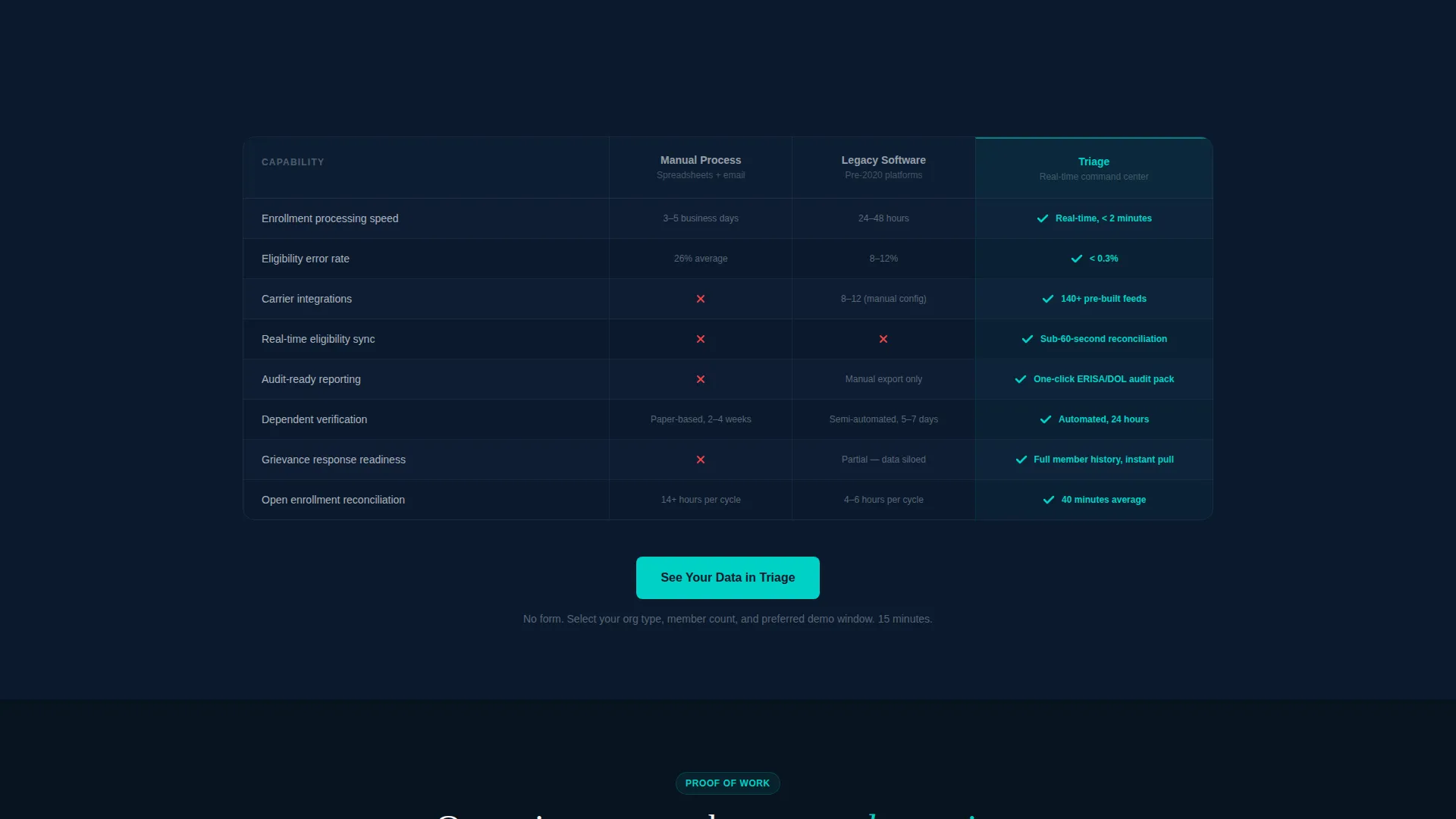1456x819 pixels.
Task: Click checkmark beside Sub-60-second reconciliation
Action: click(1028, 339)
